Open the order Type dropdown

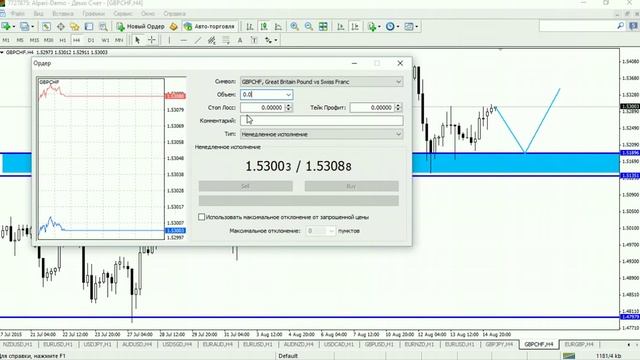click(x=322, y=134)
